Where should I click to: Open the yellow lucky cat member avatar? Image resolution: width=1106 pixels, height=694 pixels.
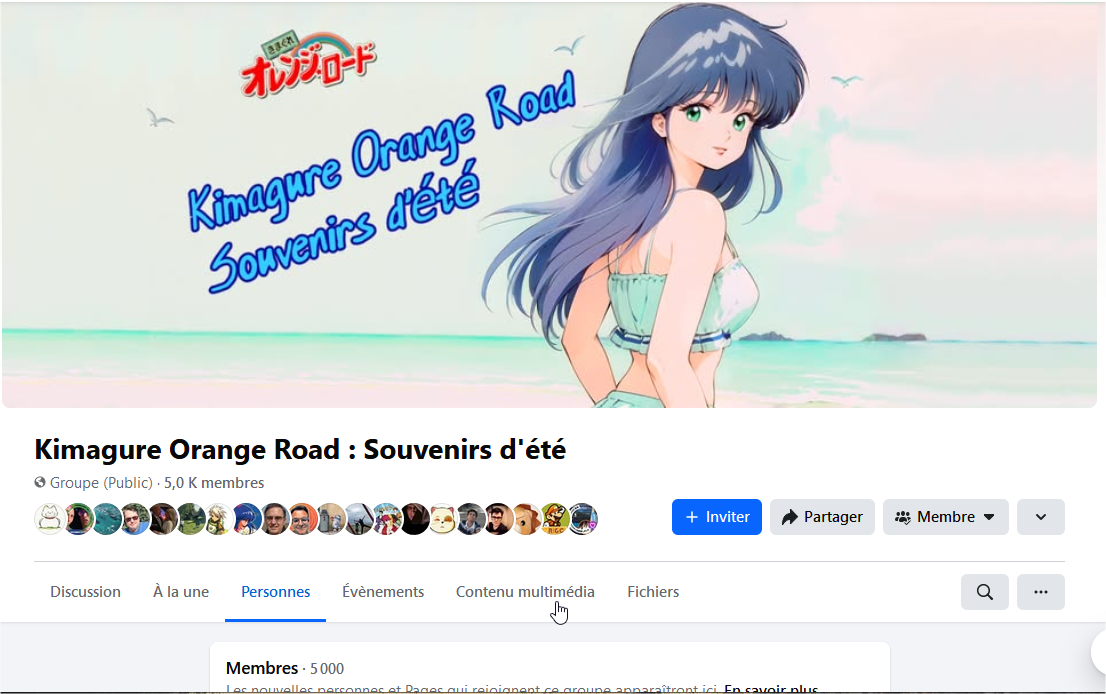click(442, 519)
